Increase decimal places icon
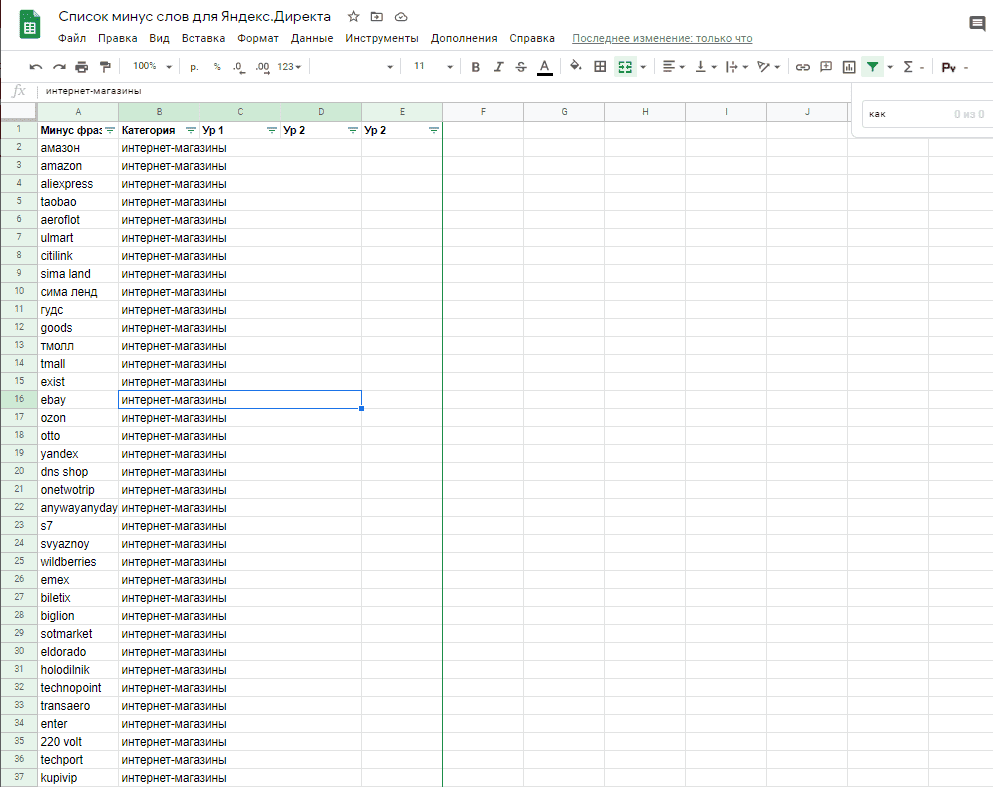The image size is (993, 787). point(262,66)
